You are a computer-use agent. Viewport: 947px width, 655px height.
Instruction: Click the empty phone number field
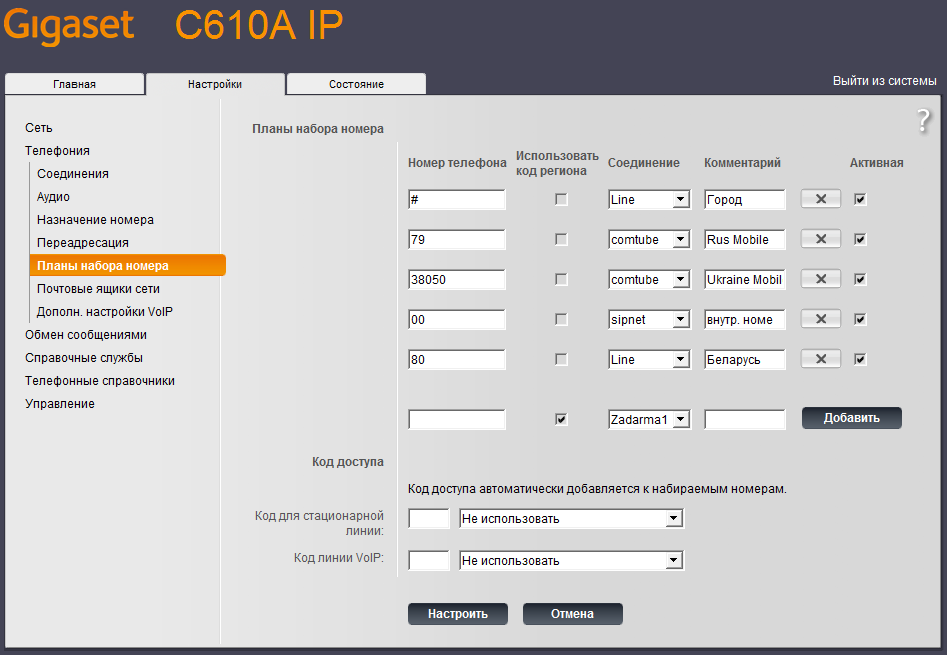tap(456, 419)
